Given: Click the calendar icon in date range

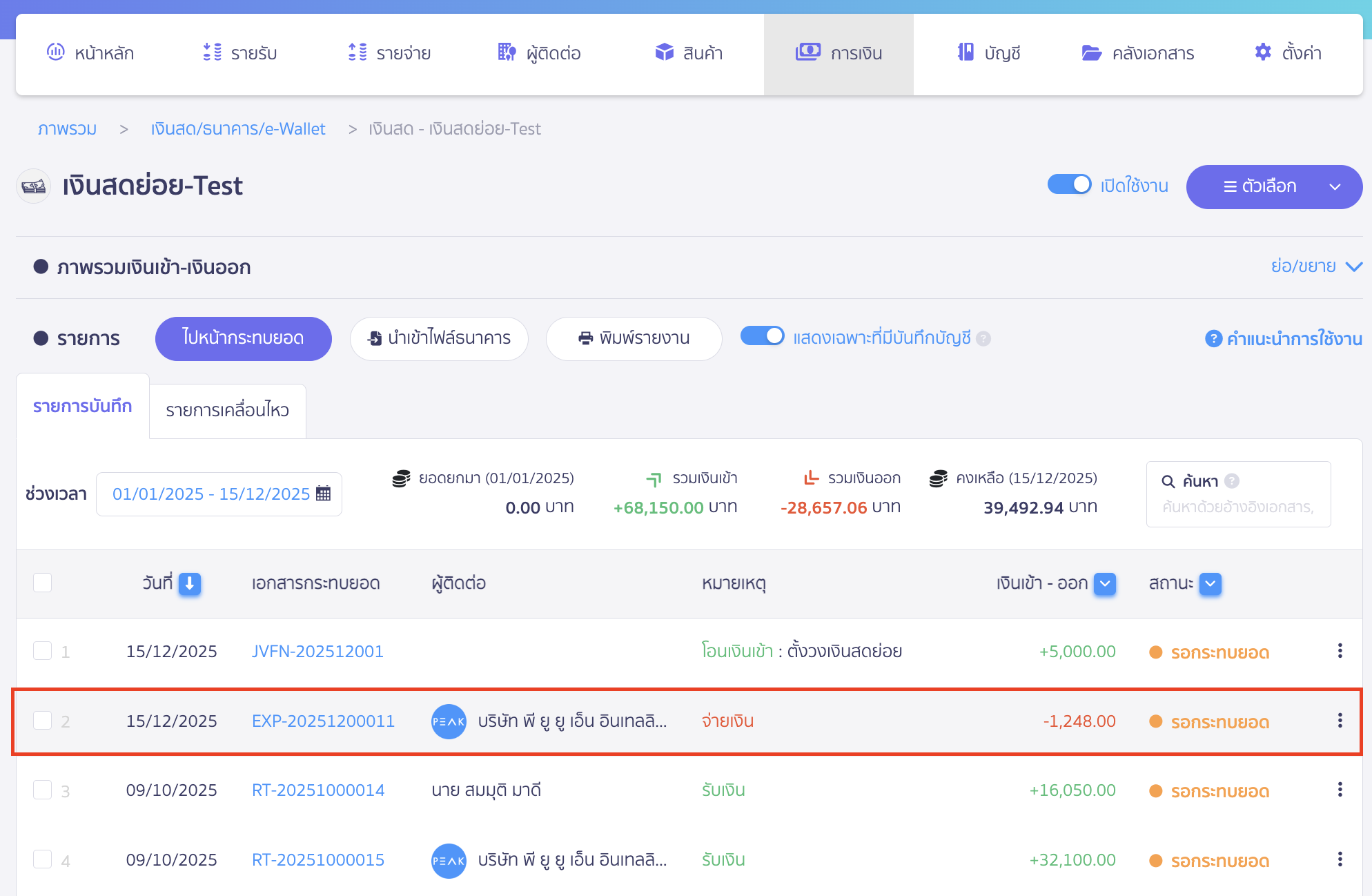Looking at the screenshot, I should tap(323, 494).
